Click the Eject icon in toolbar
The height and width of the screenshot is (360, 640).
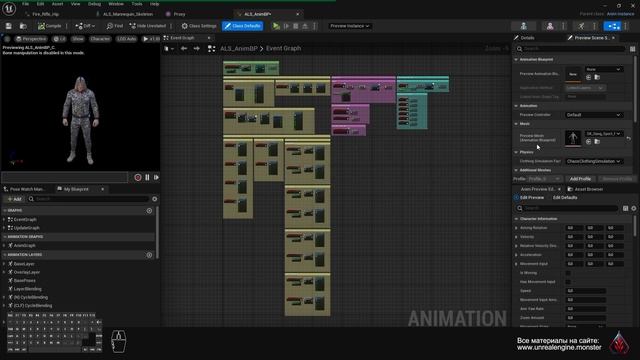coord(305,26)
